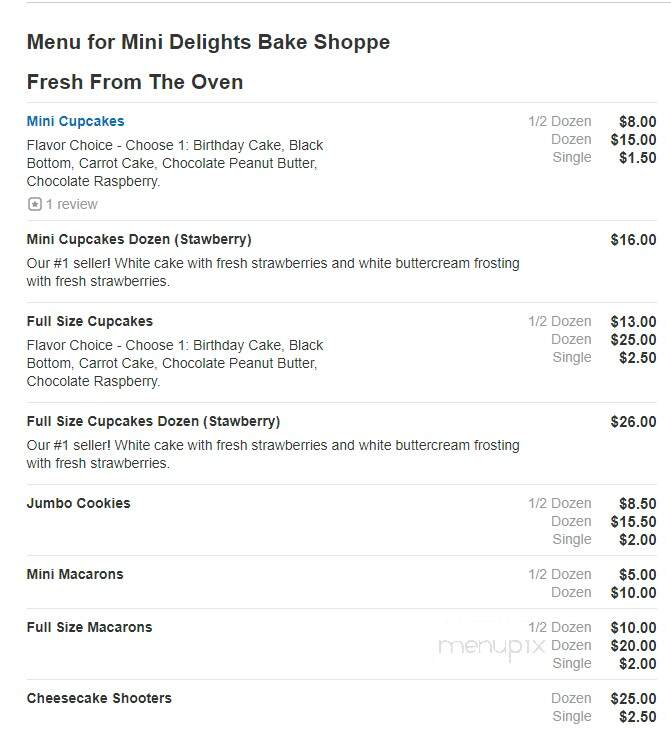Open the Mini Cupcakes link
Viewport: 671px width, 729px height.
click(75, 121)
